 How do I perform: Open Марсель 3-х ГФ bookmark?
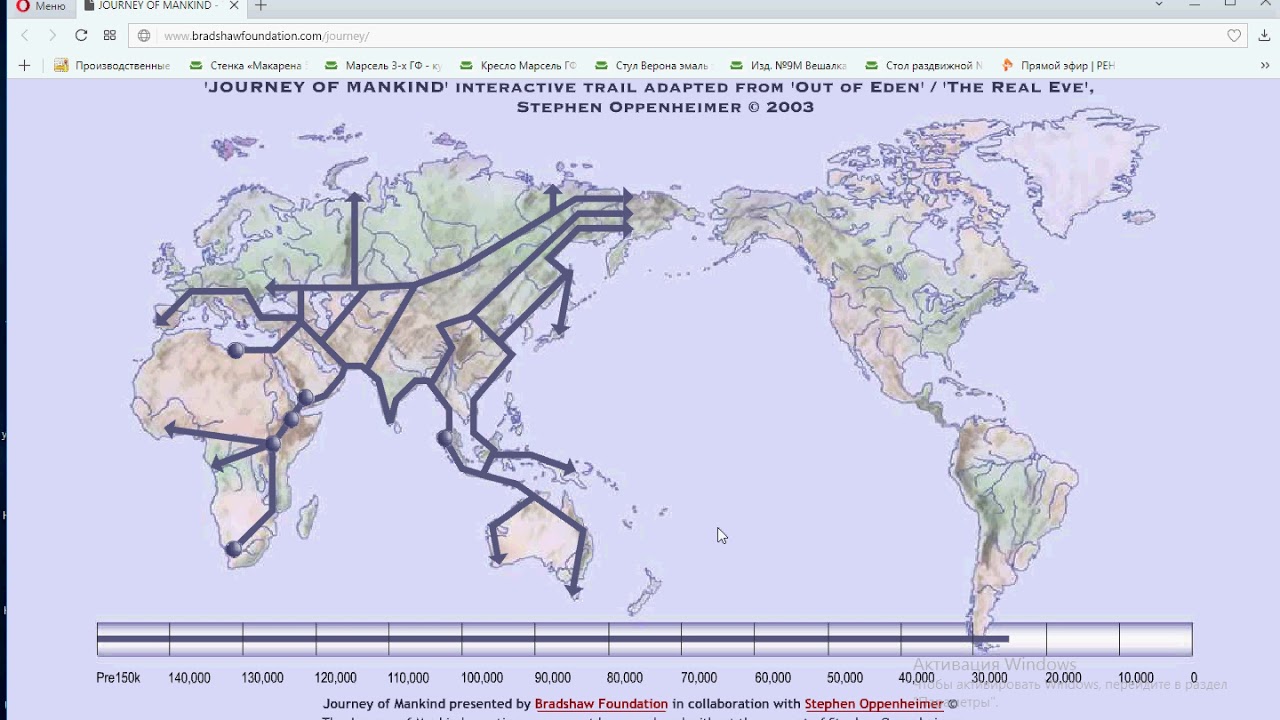[x=382, y=65]
